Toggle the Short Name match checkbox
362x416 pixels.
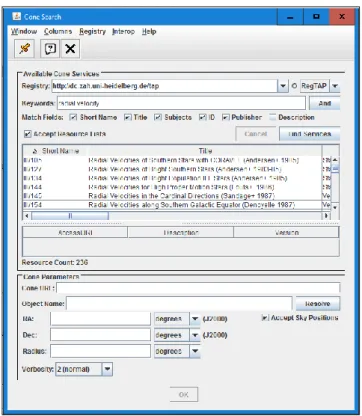click(x=73, y=117)
